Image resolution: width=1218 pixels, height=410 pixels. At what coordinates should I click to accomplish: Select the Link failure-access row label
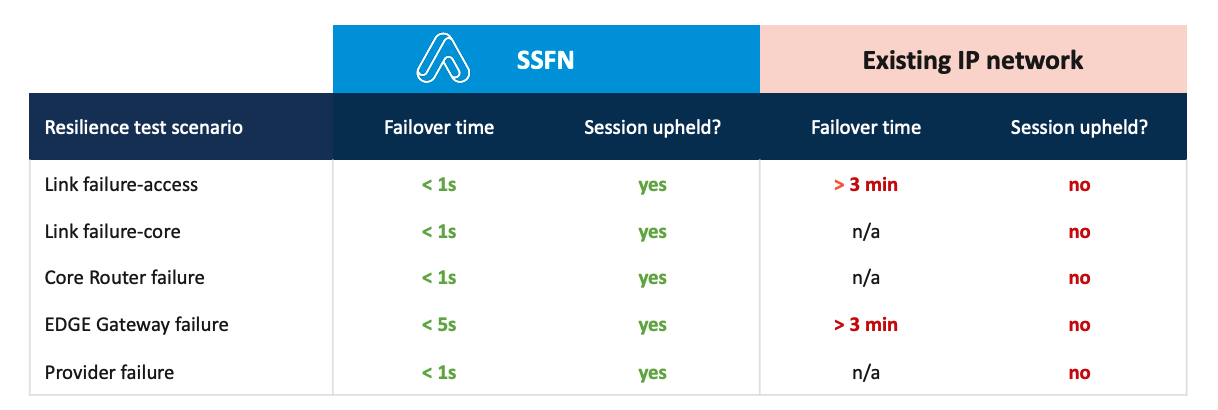[x=121, y=185]
